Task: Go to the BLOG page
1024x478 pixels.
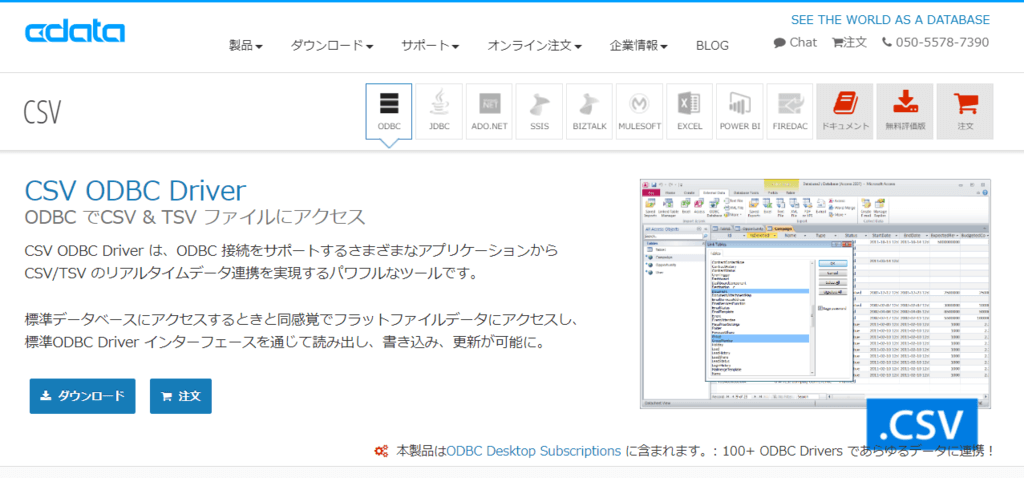Action: (x=712, y=46)
